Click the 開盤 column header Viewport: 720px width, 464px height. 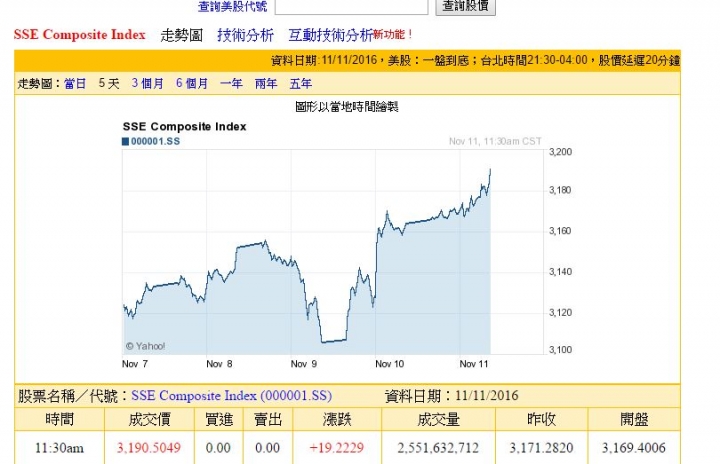pyautogui.click(x=634, y=419)
